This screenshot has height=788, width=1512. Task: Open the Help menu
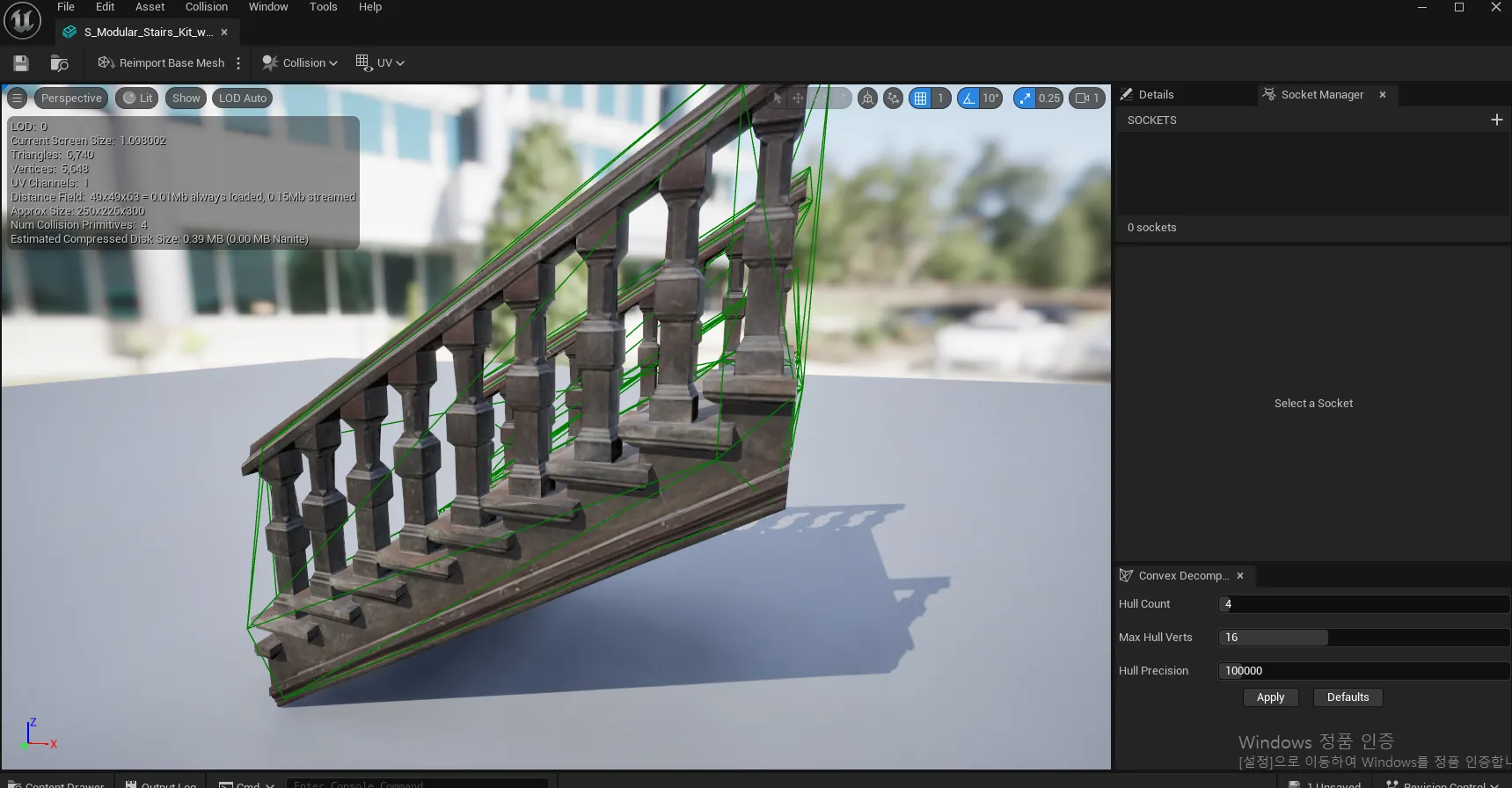click(x=370, y=7)
